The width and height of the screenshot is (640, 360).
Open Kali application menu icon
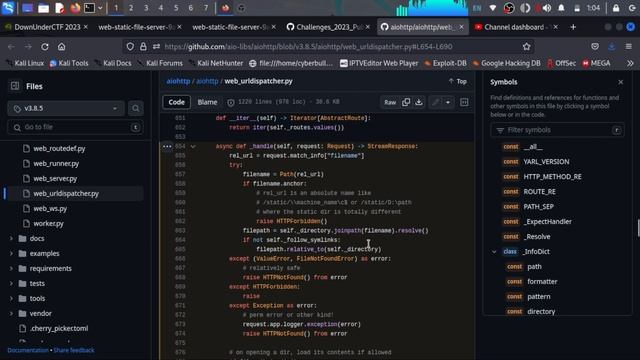[x=8, y=8]
